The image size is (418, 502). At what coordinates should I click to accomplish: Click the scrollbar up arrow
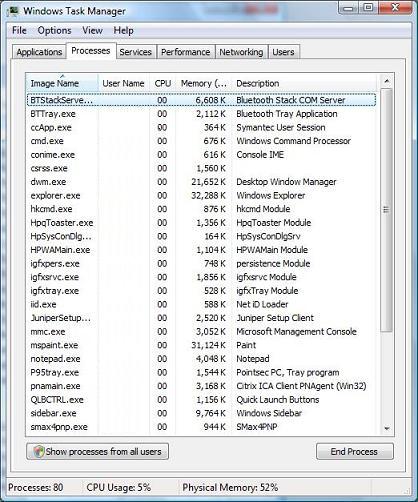(387, 81)
